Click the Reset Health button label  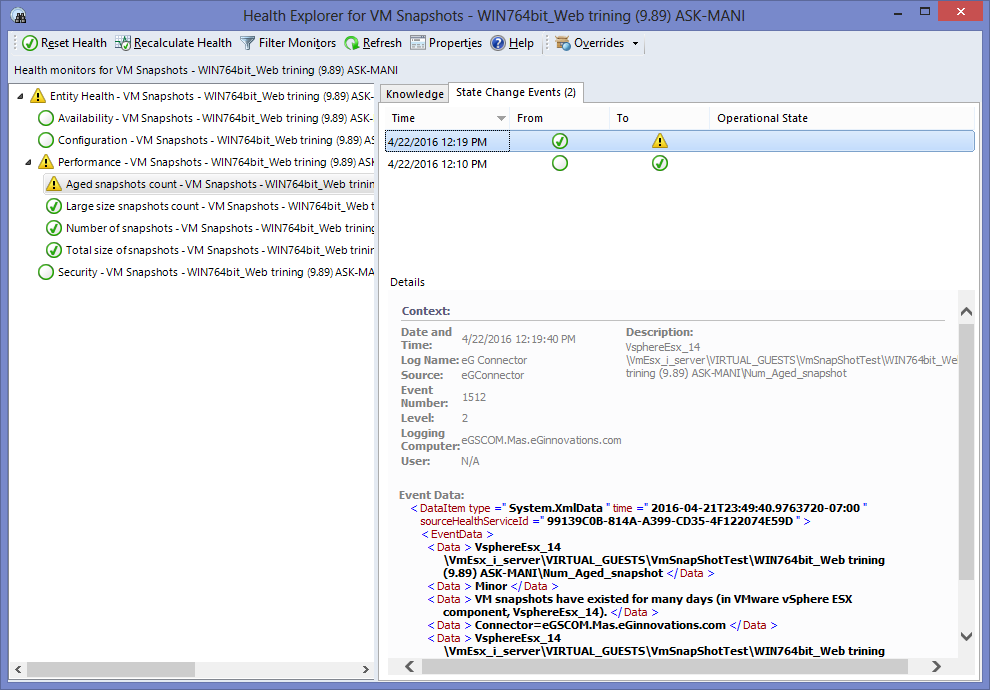pyautogui.click(x=74, y=43)
